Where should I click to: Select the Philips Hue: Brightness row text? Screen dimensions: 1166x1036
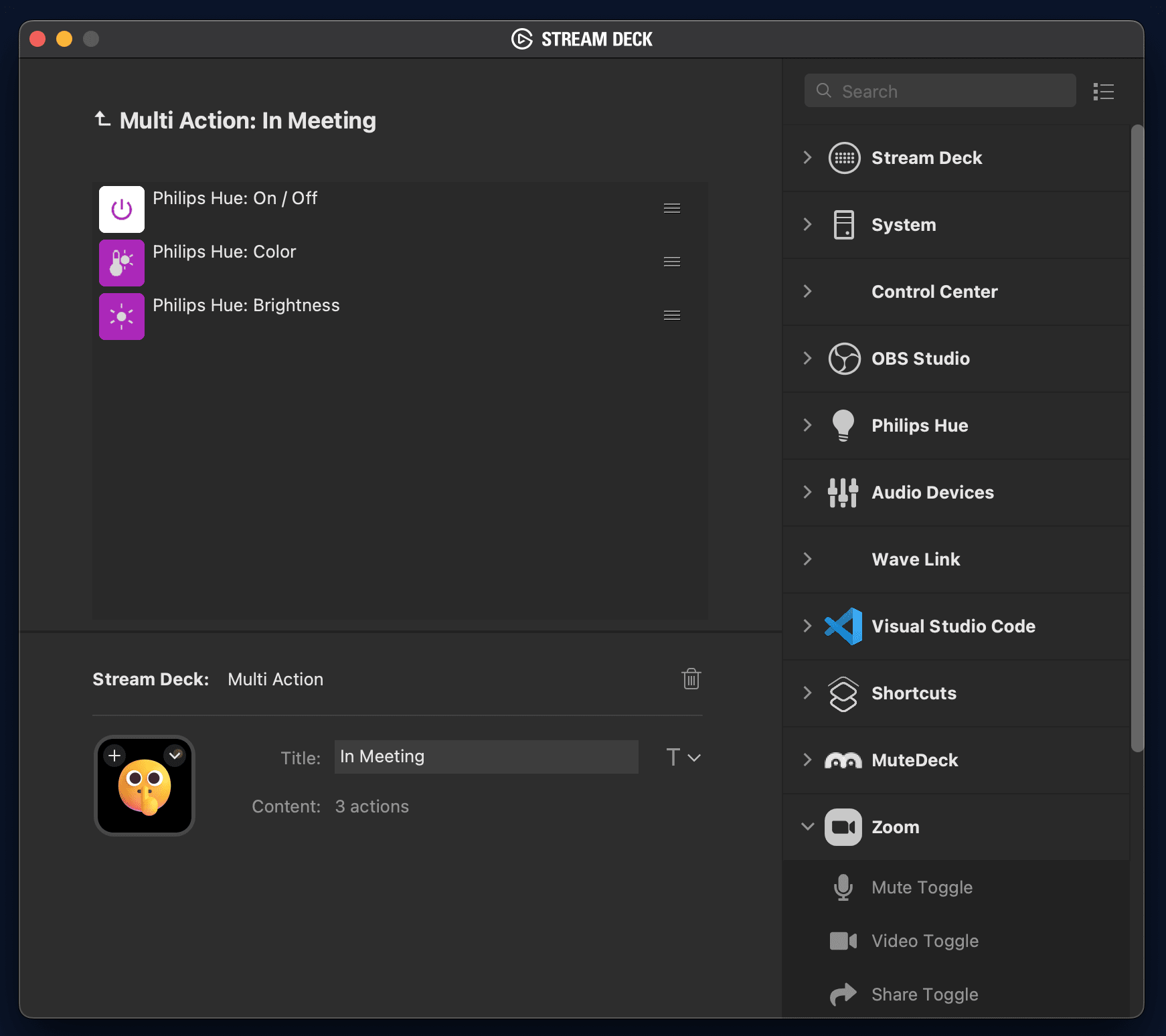point(246,305)
